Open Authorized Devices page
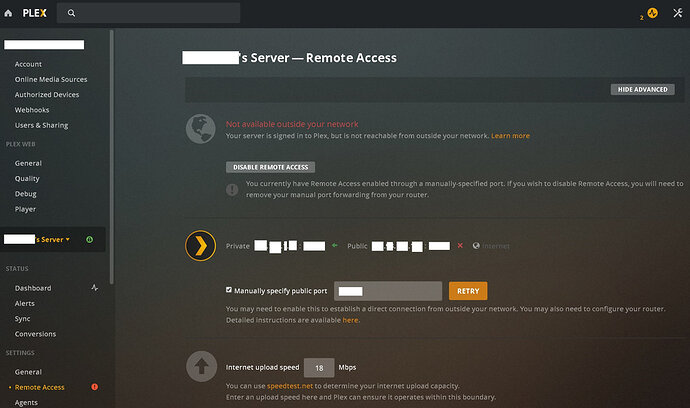The height and width of the screenshot is (408, 690). pos(47,95)
